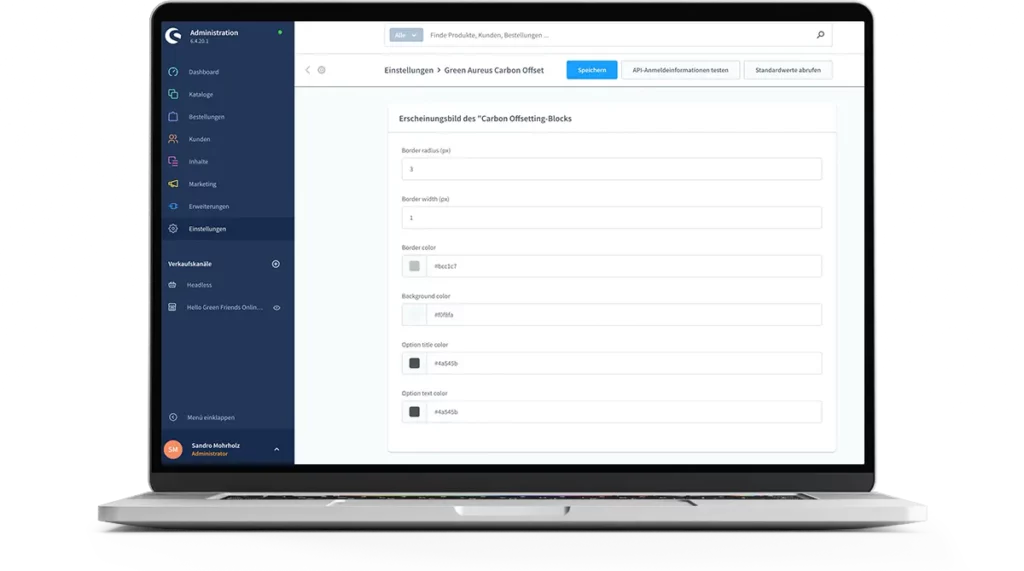Click the Kataloge icon in sidebar

coord(173,94)
